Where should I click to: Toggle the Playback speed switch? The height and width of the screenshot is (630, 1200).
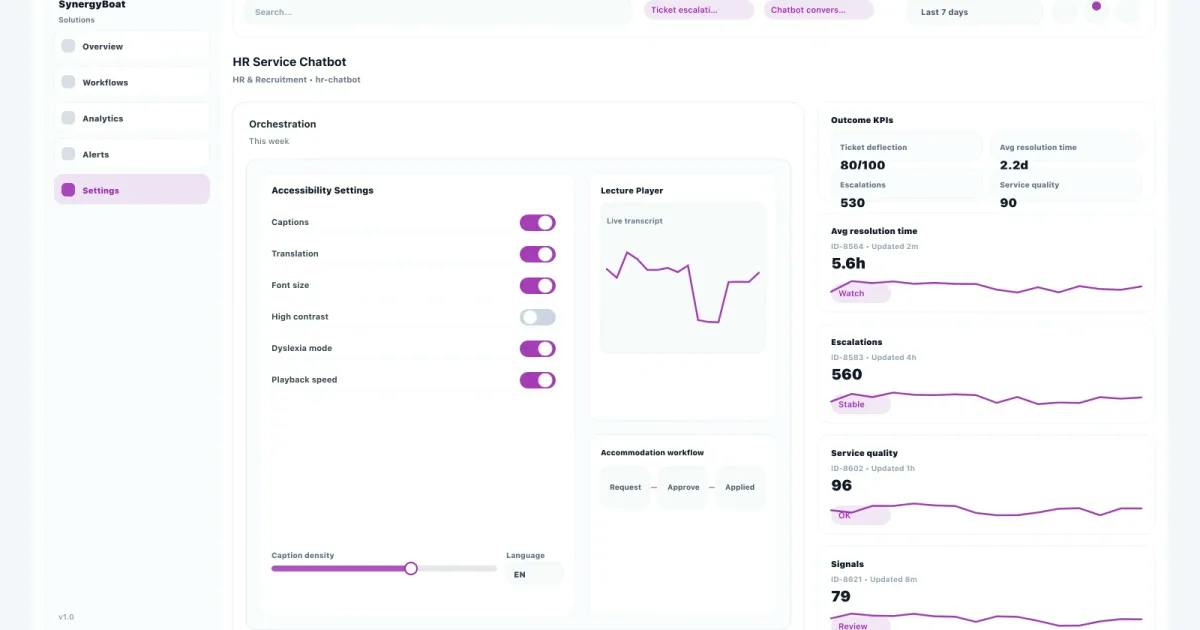tap(537, 380)
